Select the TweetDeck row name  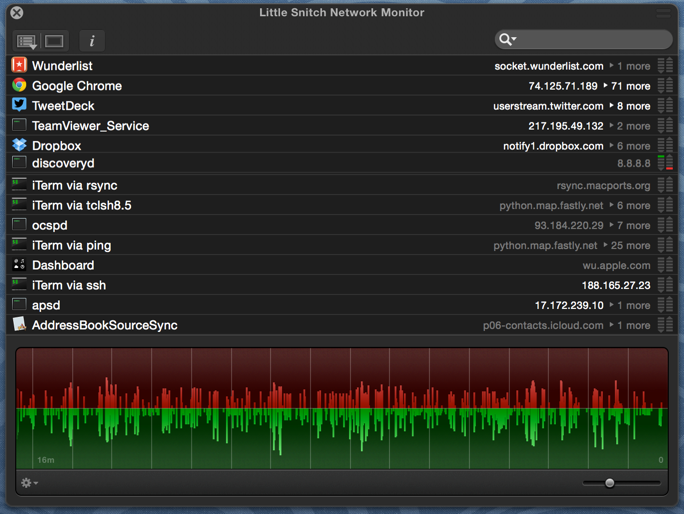click(63, 106)
